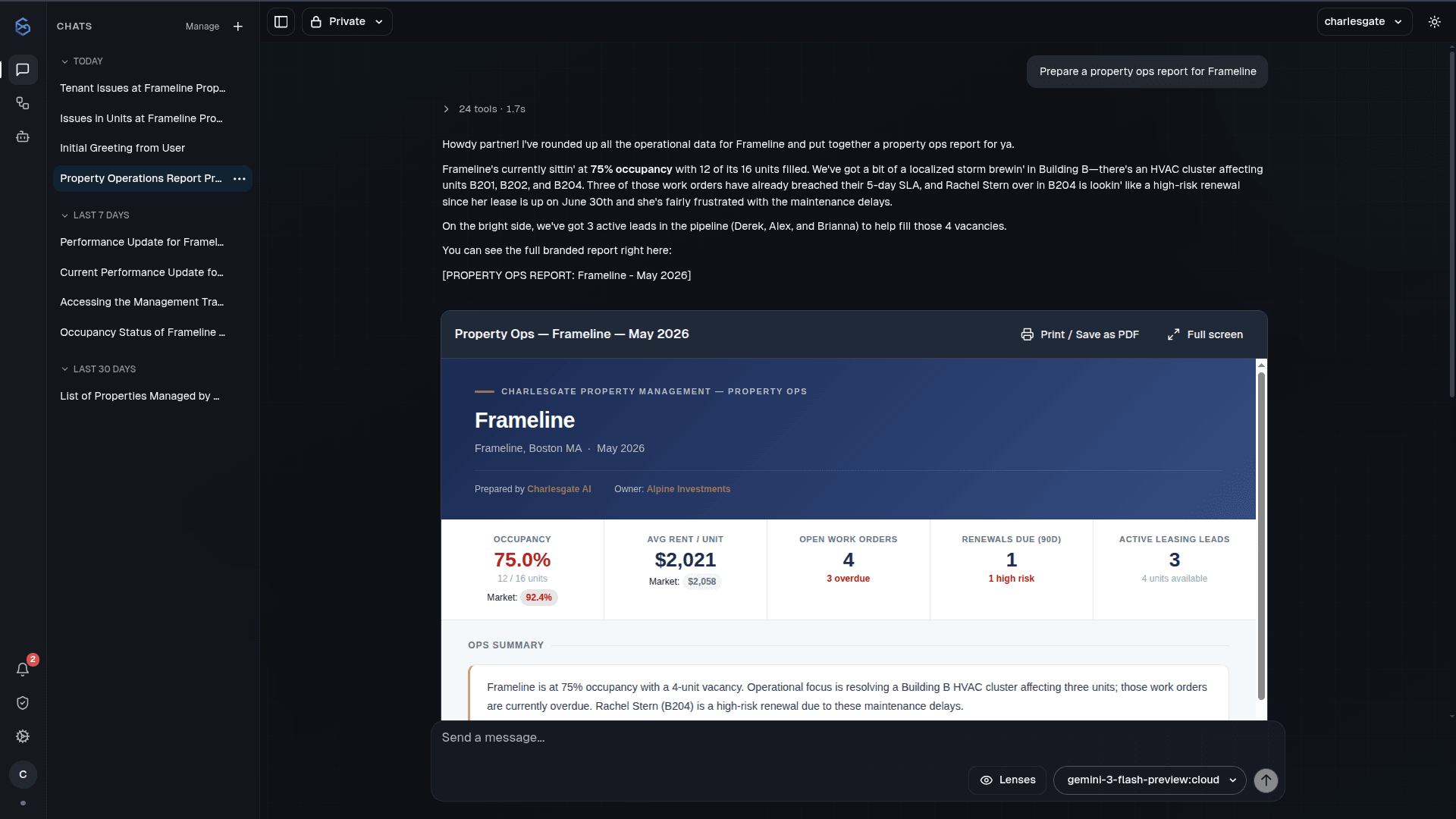Click the Charlesgate AI link in report
1456x819 pixels.
559,489
